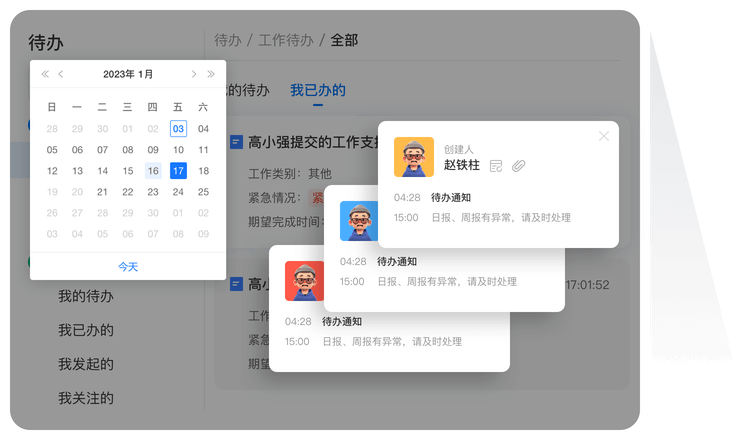Click 工作待办 in the breadcrumb
745x440 pixels.
click(x=284, y=41)
